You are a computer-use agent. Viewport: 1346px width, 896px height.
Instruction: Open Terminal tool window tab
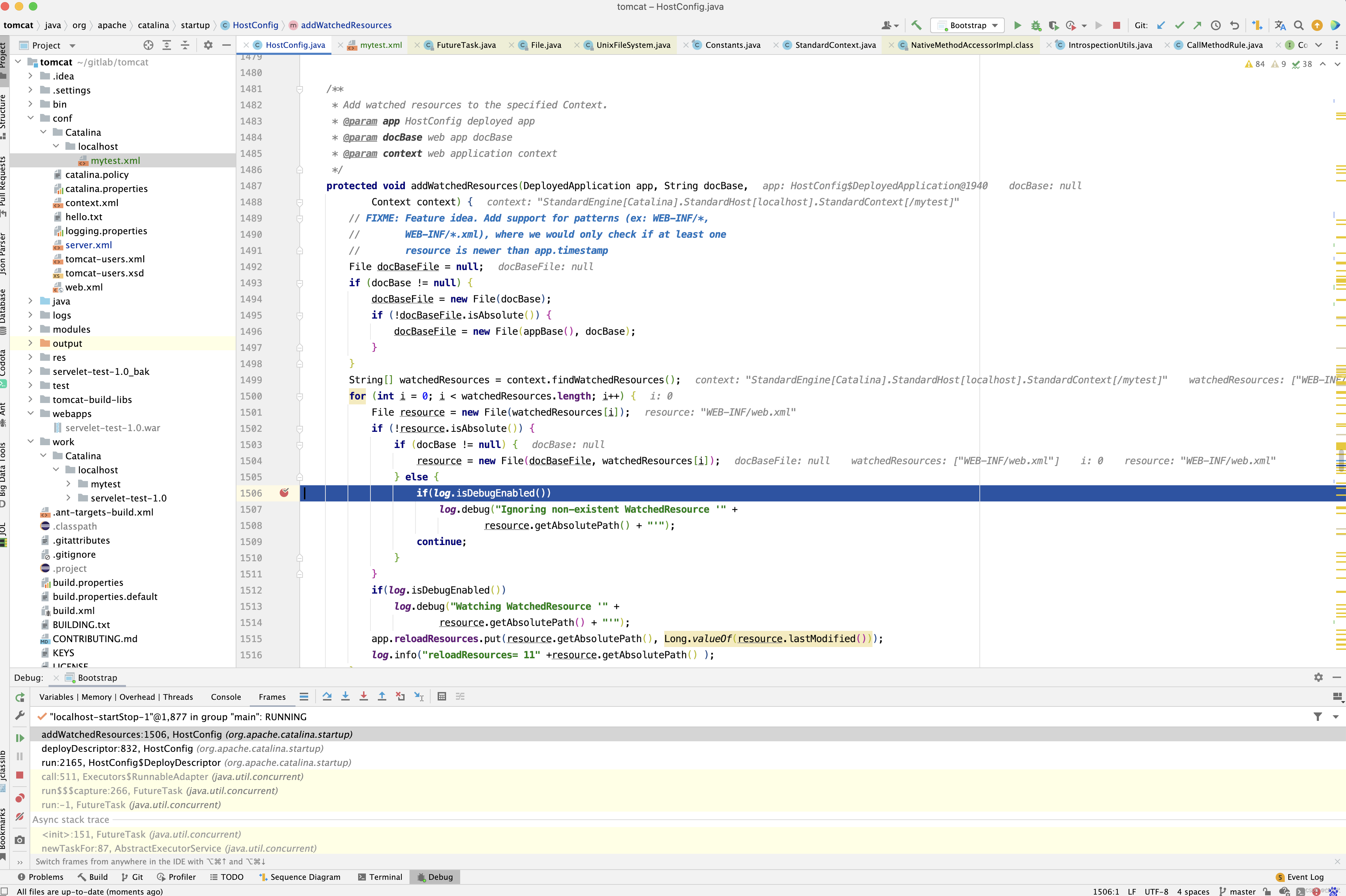(x=380, y=877)
